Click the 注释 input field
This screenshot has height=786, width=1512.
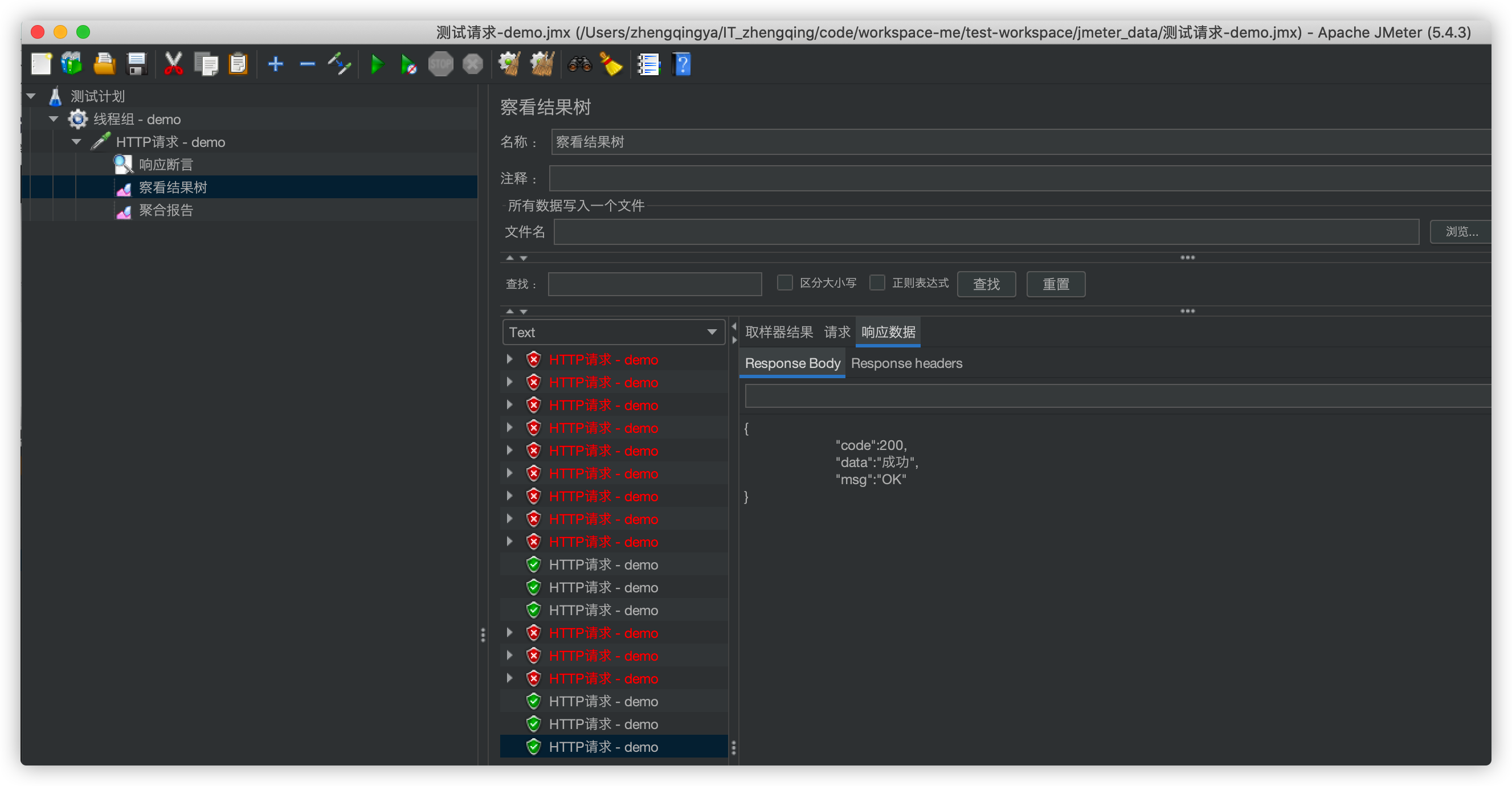pos(1020,178)
